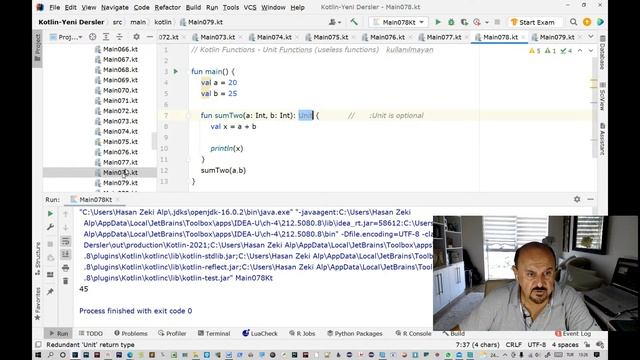Open Search Everywhere magnifier icon

[x=573, y=22]
